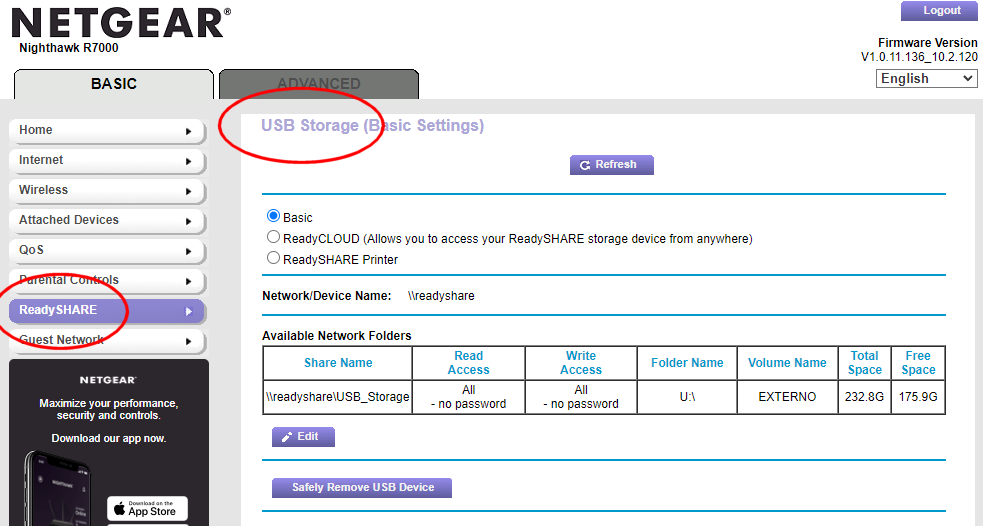Viewport: 983px width, 526px height.
Task: Open the Parental Controls sidebar item
Action: coord(107,281)
